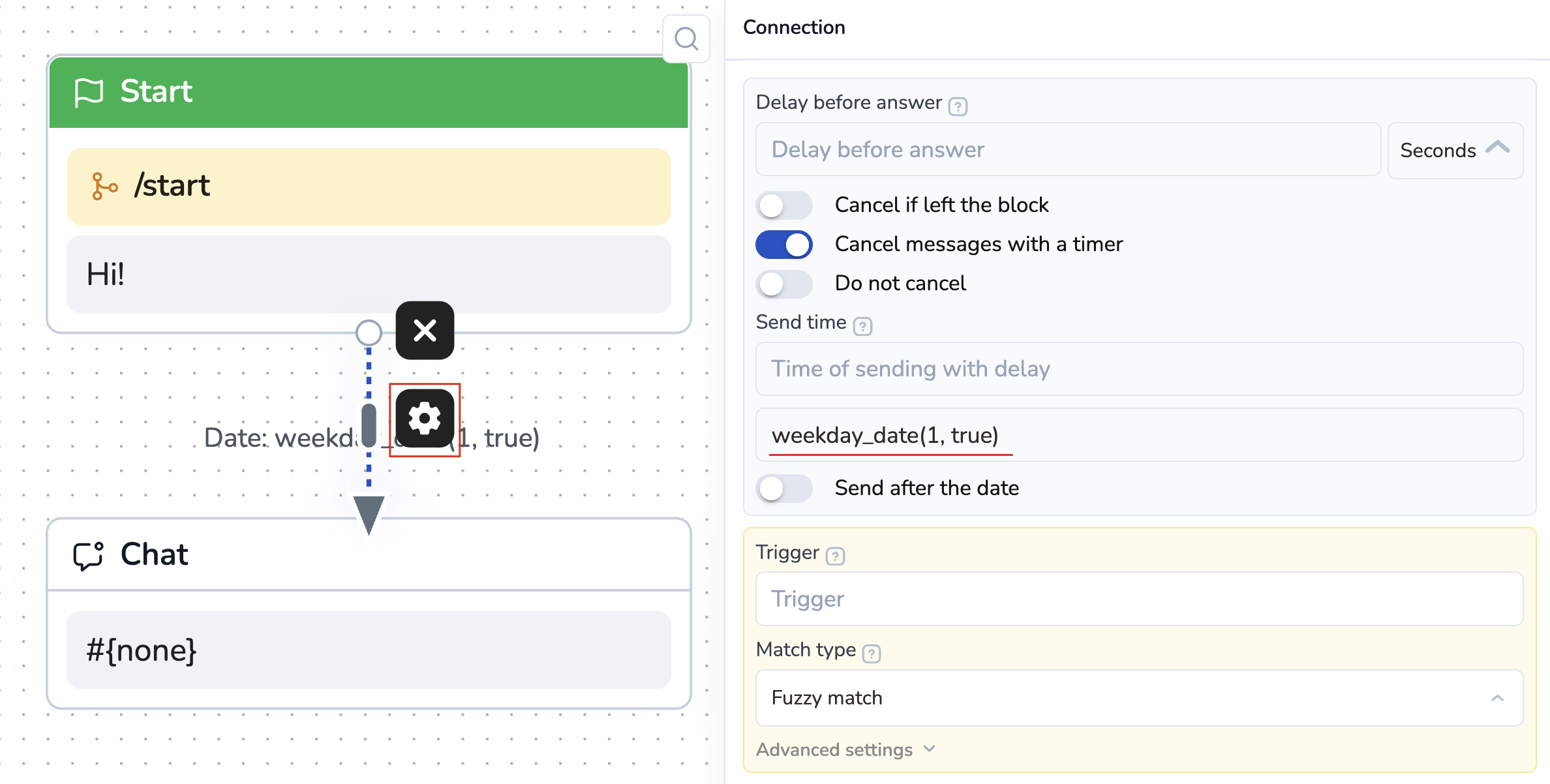This screenshot has width=1550, height=784.
Task: Click the search magnifier icon on canvas
Action: point(686,39)
